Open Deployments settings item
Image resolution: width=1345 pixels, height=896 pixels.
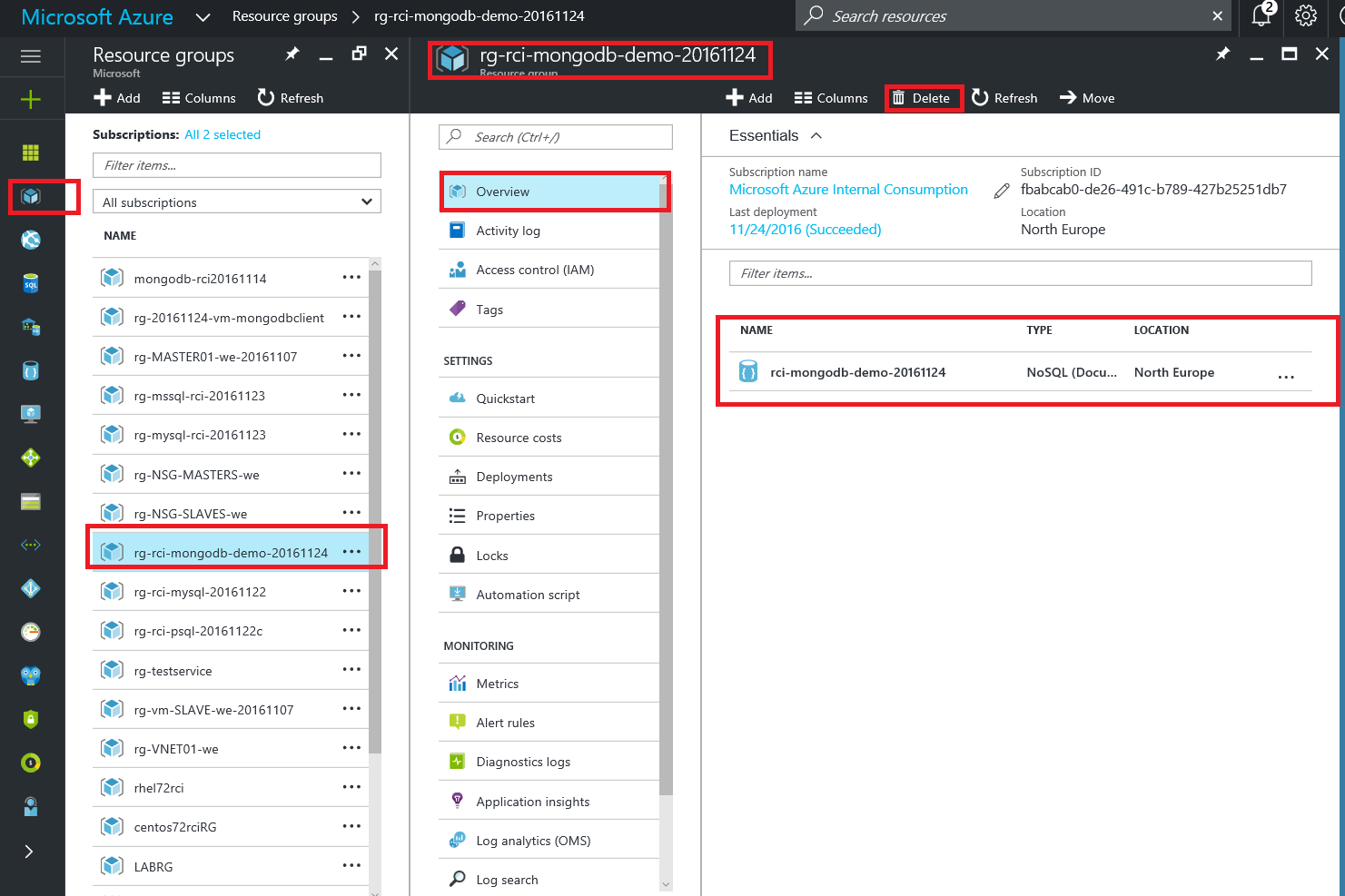549,477
